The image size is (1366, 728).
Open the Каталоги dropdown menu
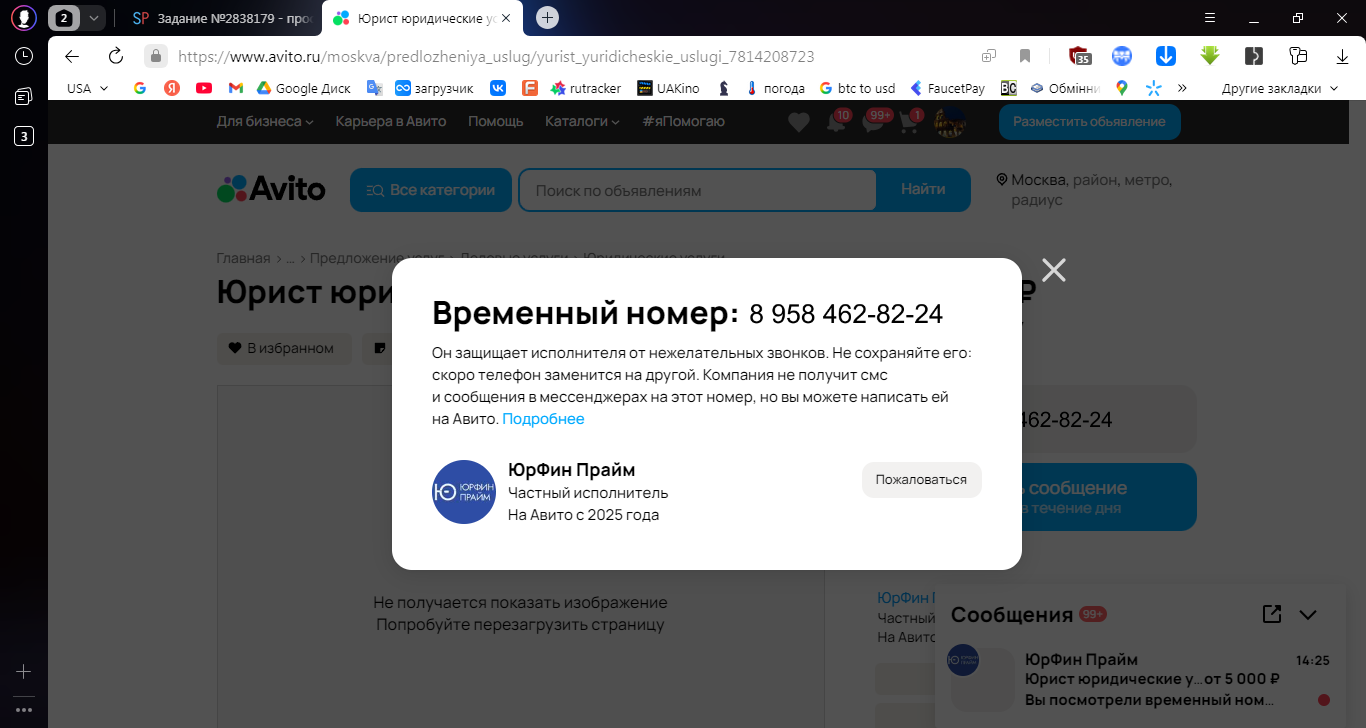tap(582, 121)
